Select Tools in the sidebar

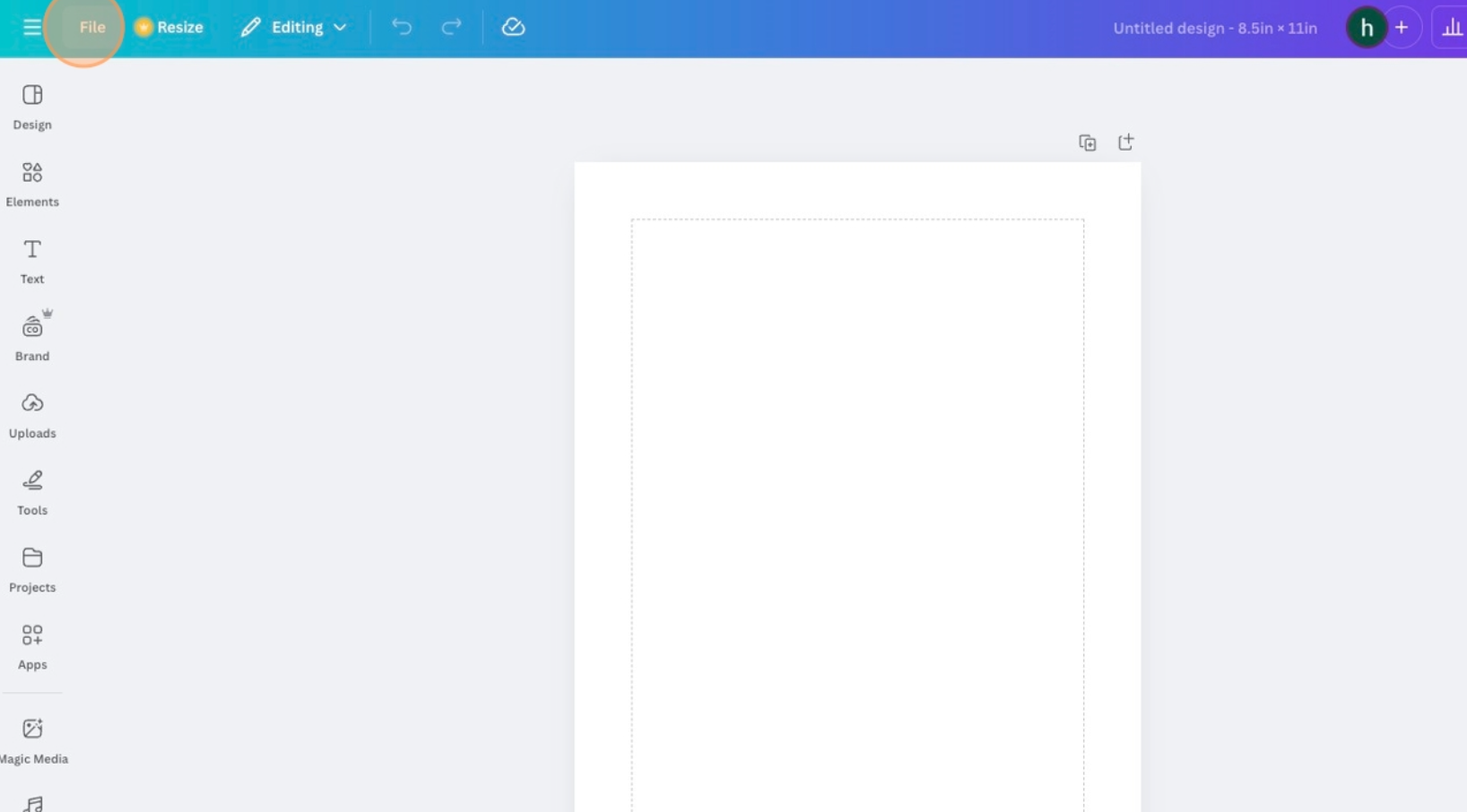point(32,491)
